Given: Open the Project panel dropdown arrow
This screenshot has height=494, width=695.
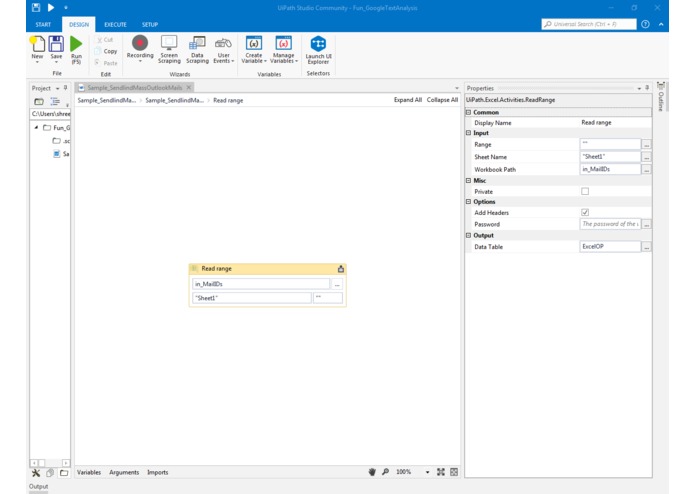Looking at the screenshot, I should (58, 89).
